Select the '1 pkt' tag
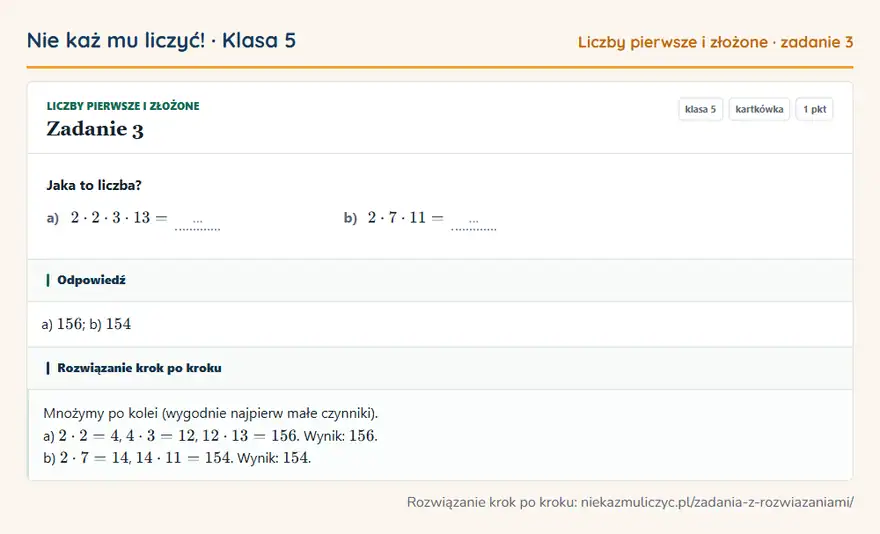880x534 pixels. click(814, 109)
